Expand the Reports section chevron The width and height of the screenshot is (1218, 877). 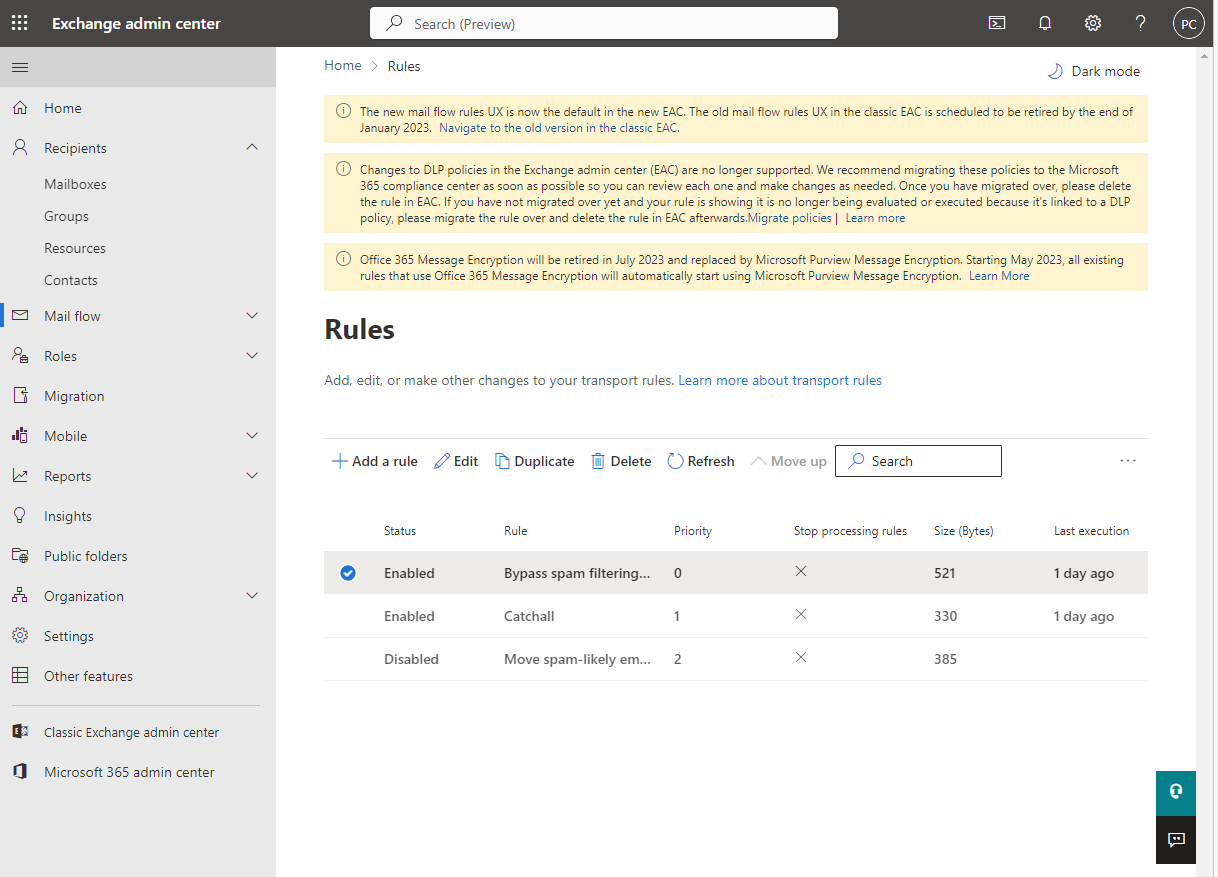tap(252, 476)
